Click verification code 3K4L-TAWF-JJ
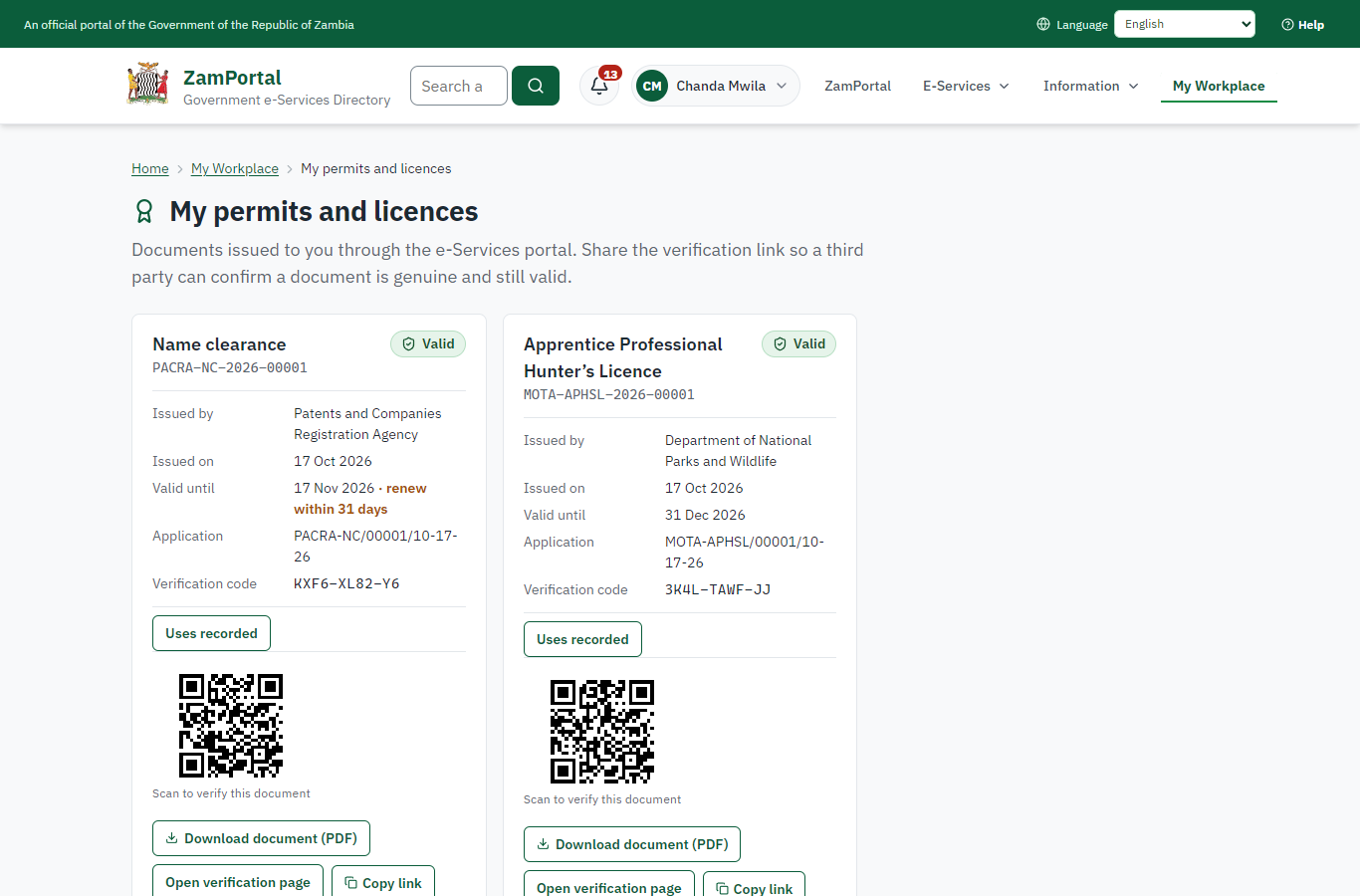The height and width of the screenshot is (896, 1360). pos(718,589)
